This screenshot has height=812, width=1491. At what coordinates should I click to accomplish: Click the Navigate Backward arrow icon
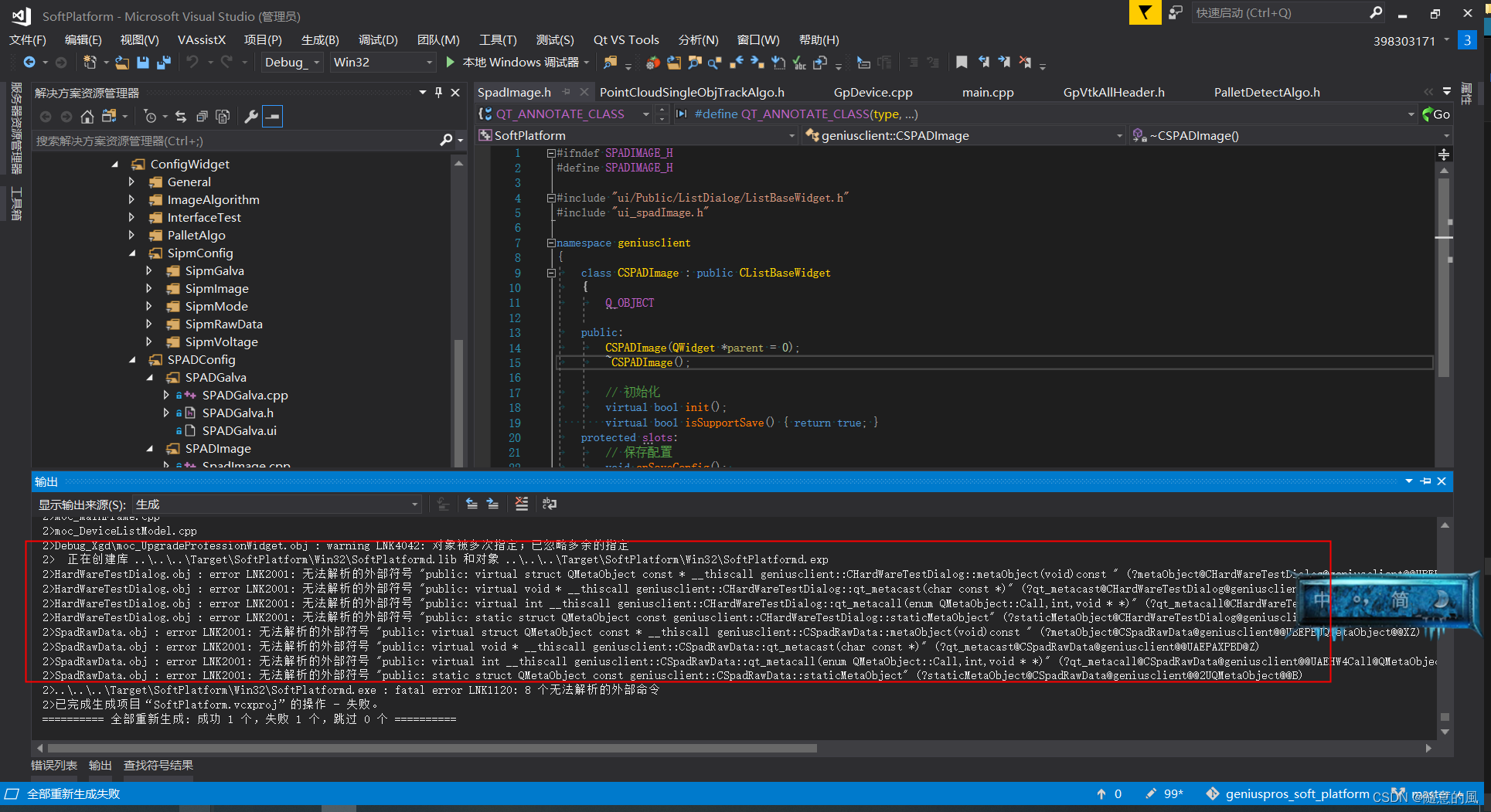(x=29, y=63)
